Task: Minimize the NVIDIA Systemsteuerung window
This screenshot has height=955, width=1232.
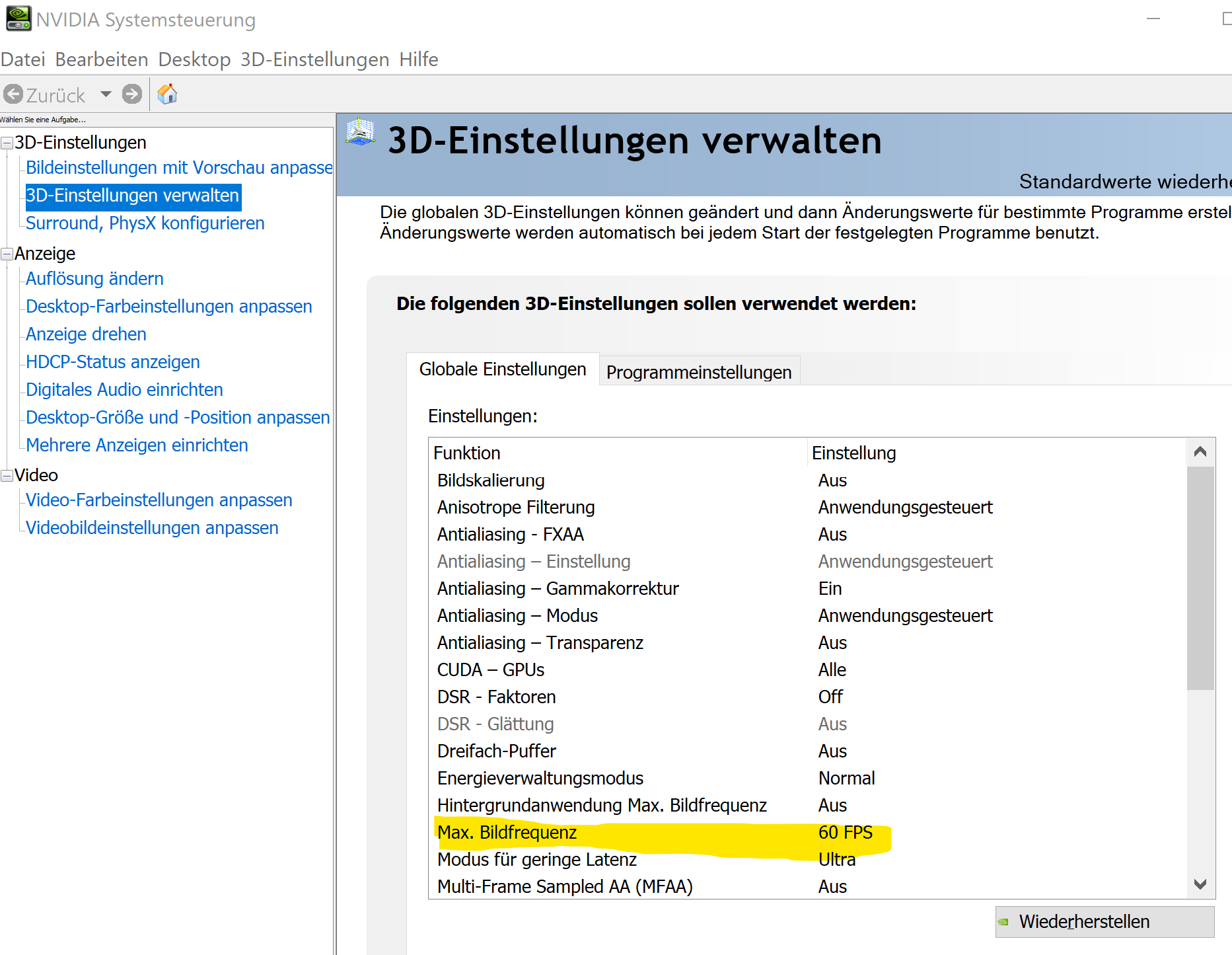Action: click(1153, 19)
